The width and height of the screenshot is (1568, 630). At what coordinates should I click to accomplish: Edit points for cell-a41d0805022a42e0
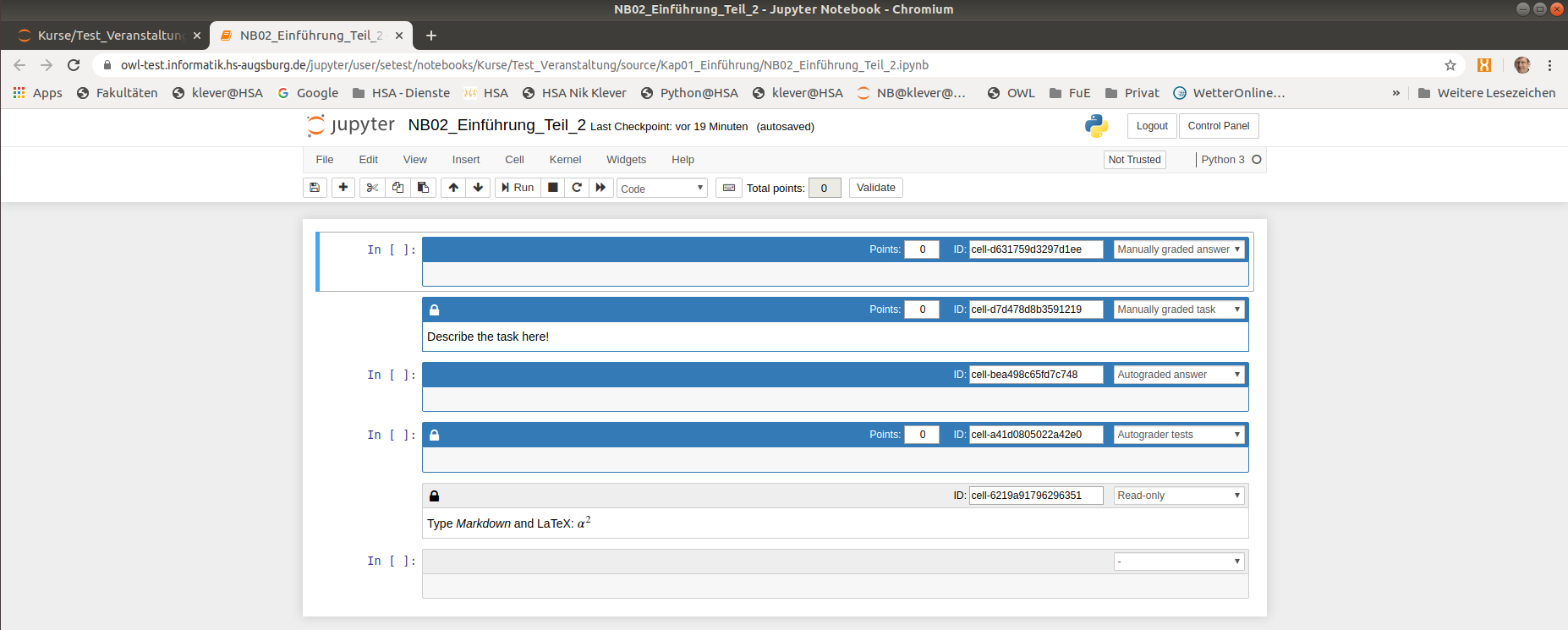coord(922,435)
